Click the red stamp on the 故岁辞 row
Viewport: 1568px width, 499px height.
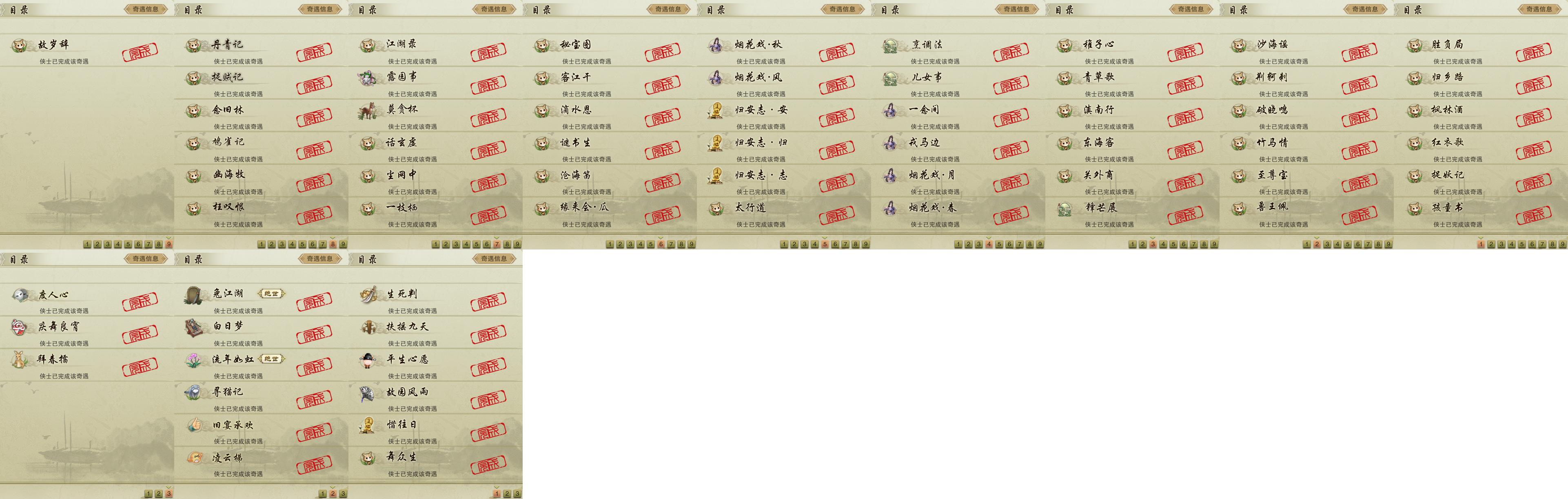140,52
